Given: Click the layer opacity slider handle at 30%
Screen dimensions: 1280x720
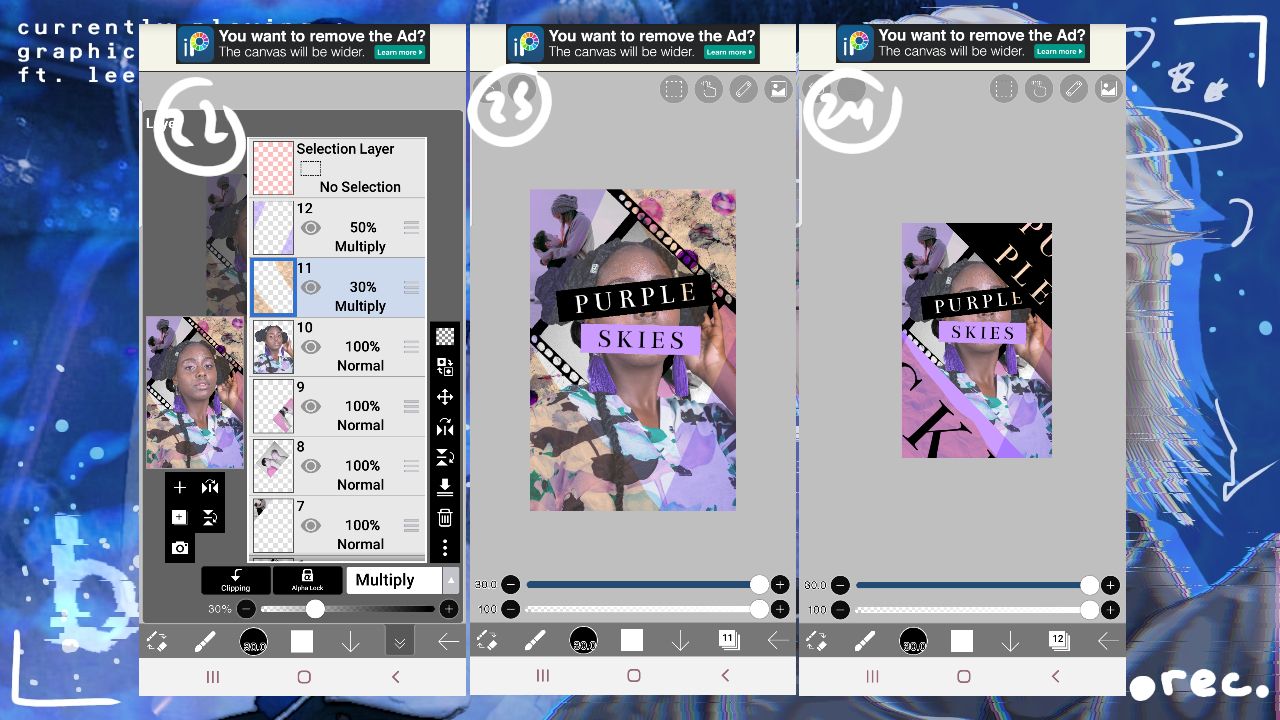Looking at the screenshot, I should point(315,609).
